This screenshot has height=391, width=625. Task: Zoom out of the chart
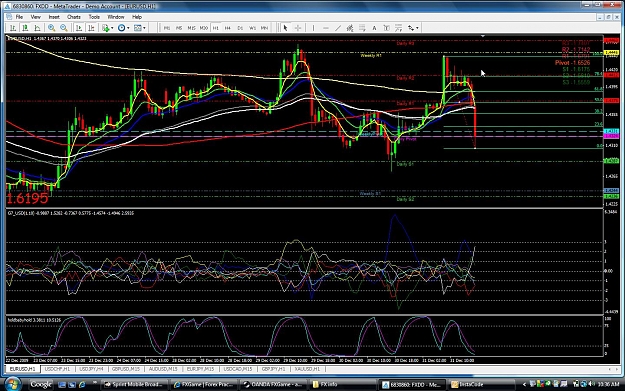64,28
